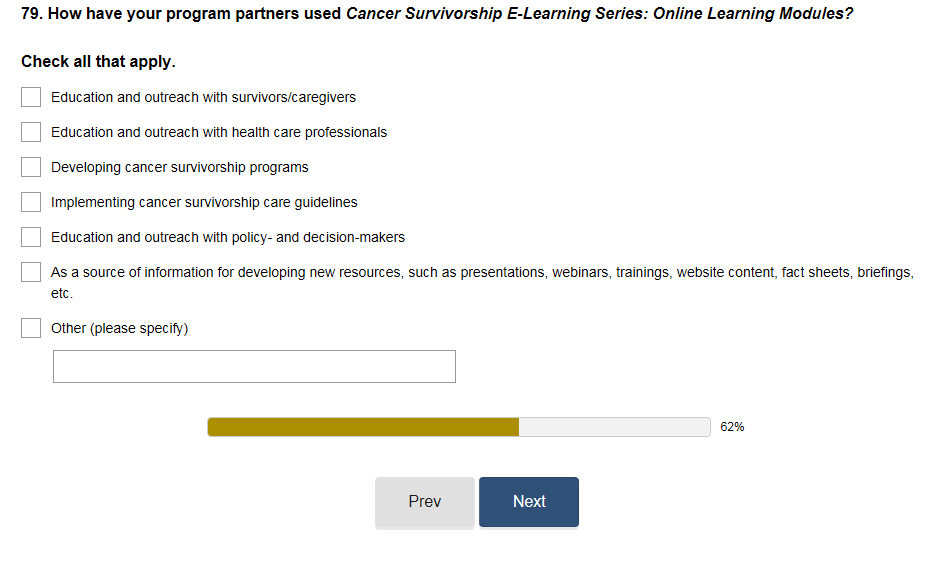The width and height of the screenshot is (949, 569).
Task: Click the Developing cancer survivorship programs label
Action: tap(180, 167)
